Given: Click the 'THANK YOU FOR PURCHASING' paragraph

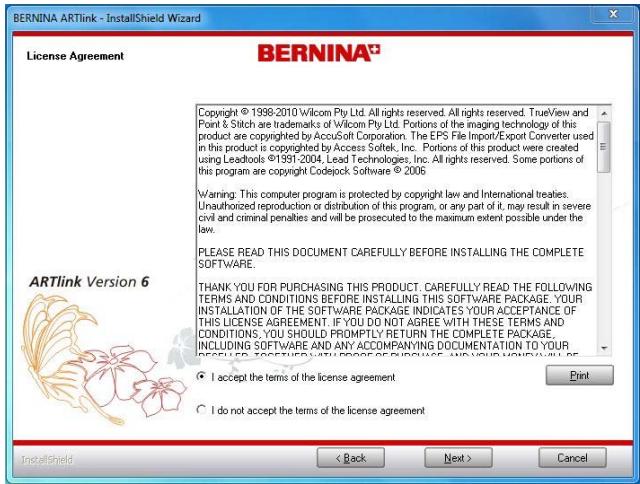Looking at the screenshot, I should pos(395,320).
